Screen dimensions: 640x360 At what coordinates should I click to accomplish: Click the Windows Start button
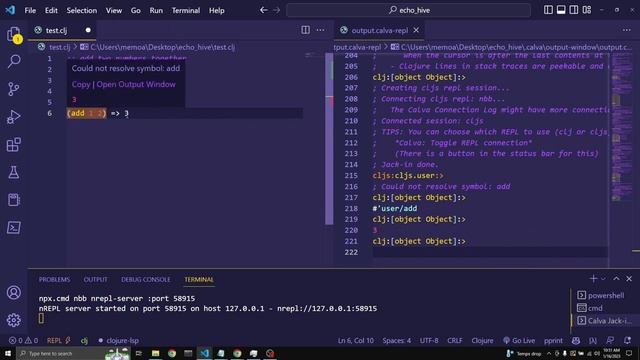[8, 353]
